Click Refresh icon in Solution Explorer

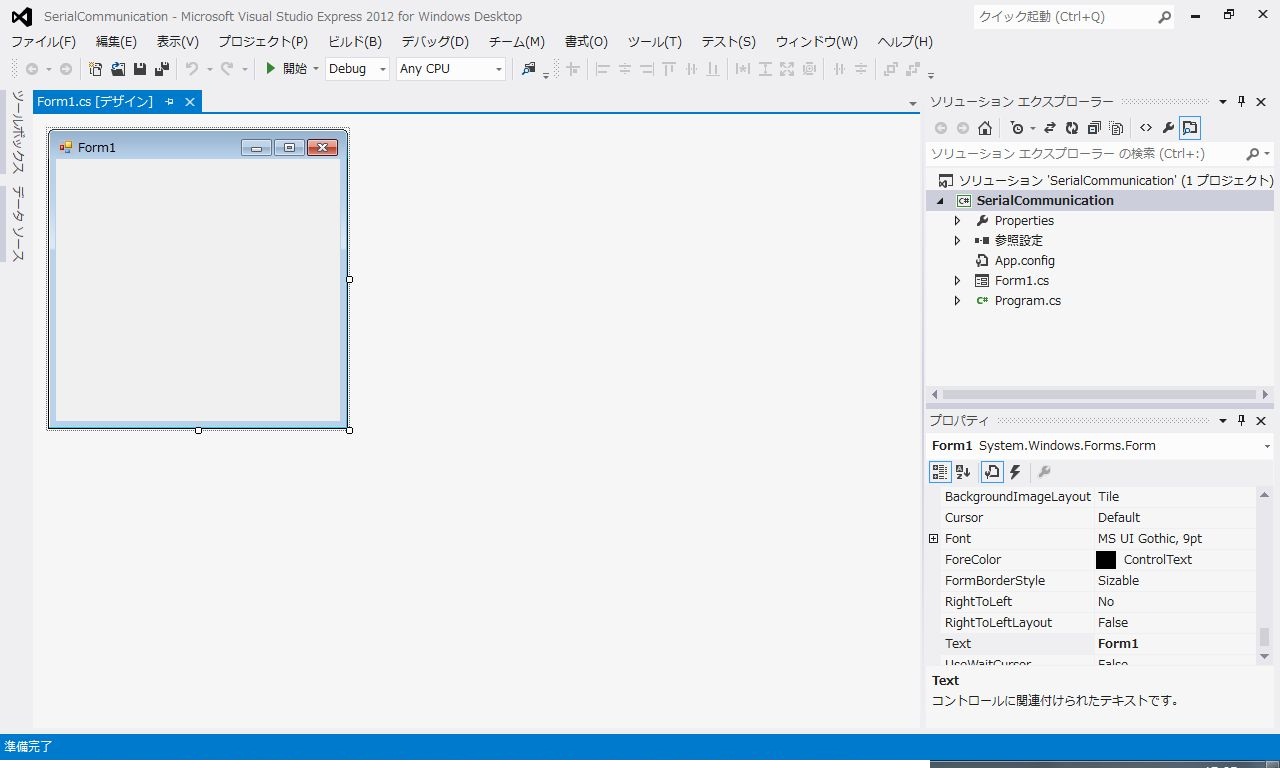pos(1072,128)
